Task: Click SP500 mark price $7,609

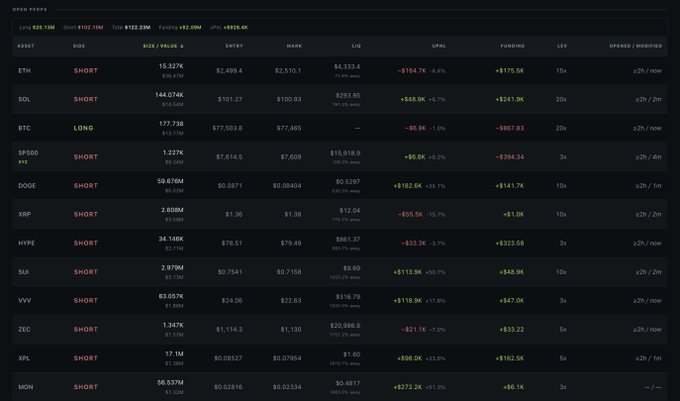Action: (291, 157)
